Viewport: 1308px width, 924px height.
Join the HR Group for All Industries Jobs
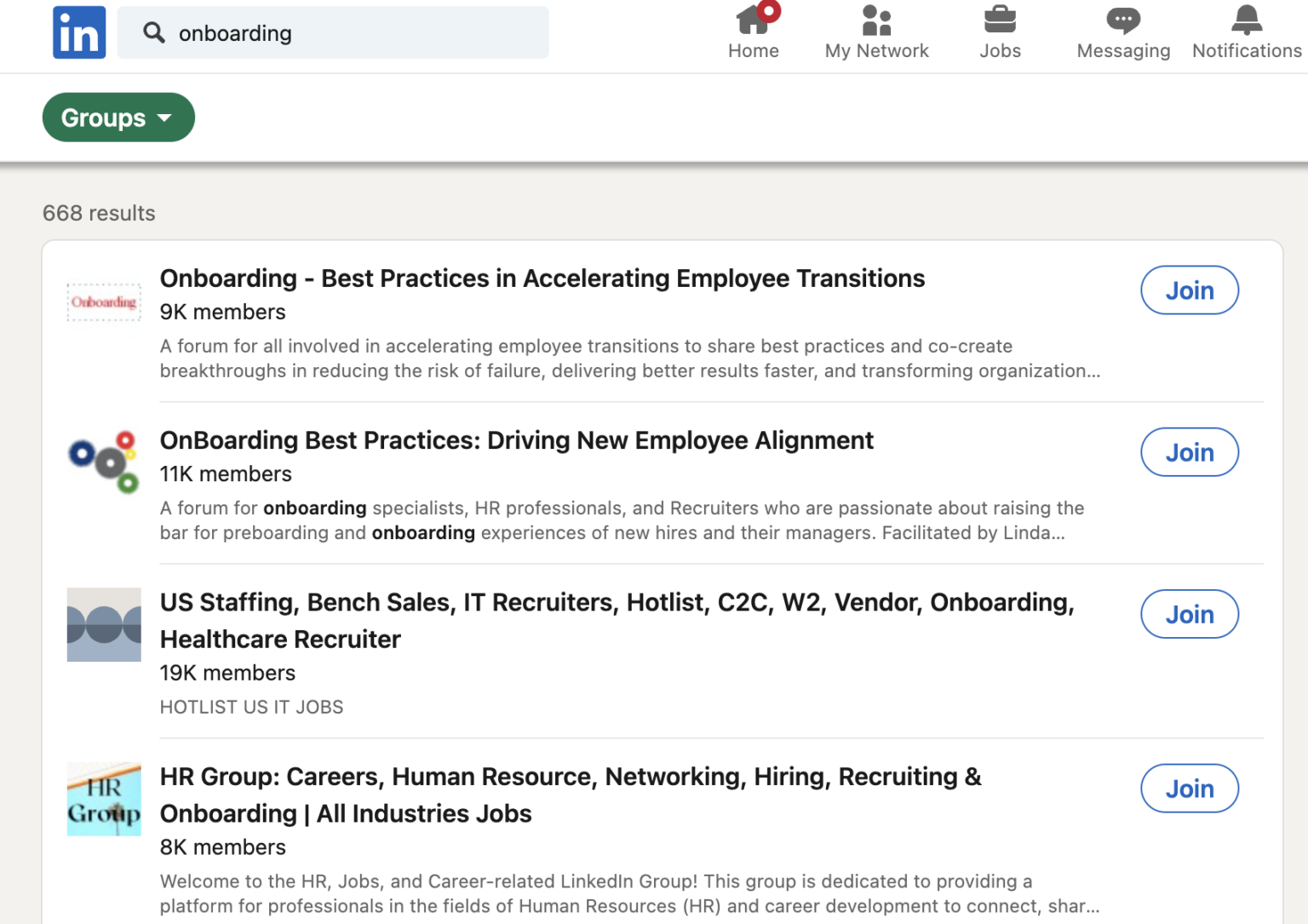tap(1190, 789)
